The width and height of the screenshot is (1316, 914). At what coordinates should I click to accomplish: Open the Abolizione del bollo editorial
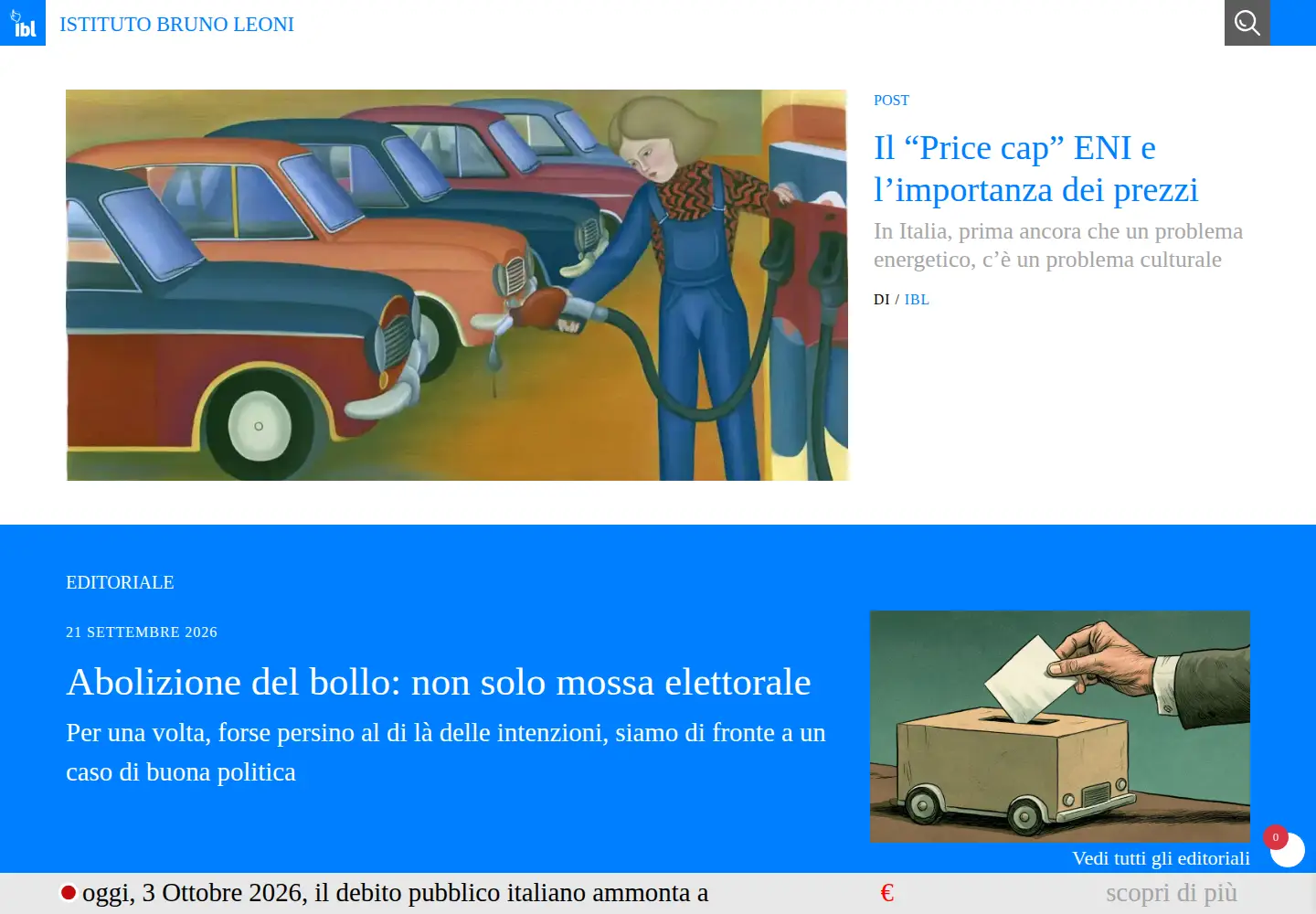point(439,682)
